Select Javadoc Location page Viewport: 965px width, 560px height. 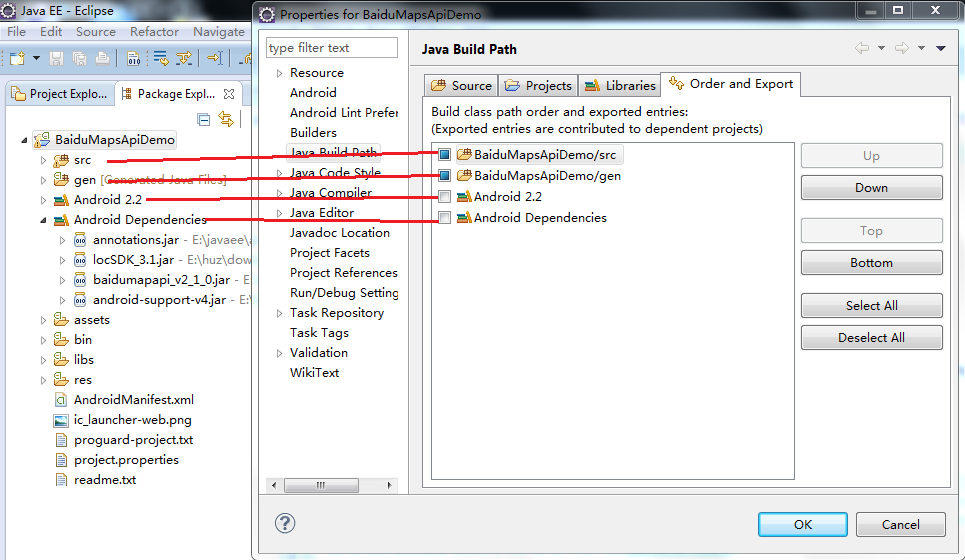point(340,233)
